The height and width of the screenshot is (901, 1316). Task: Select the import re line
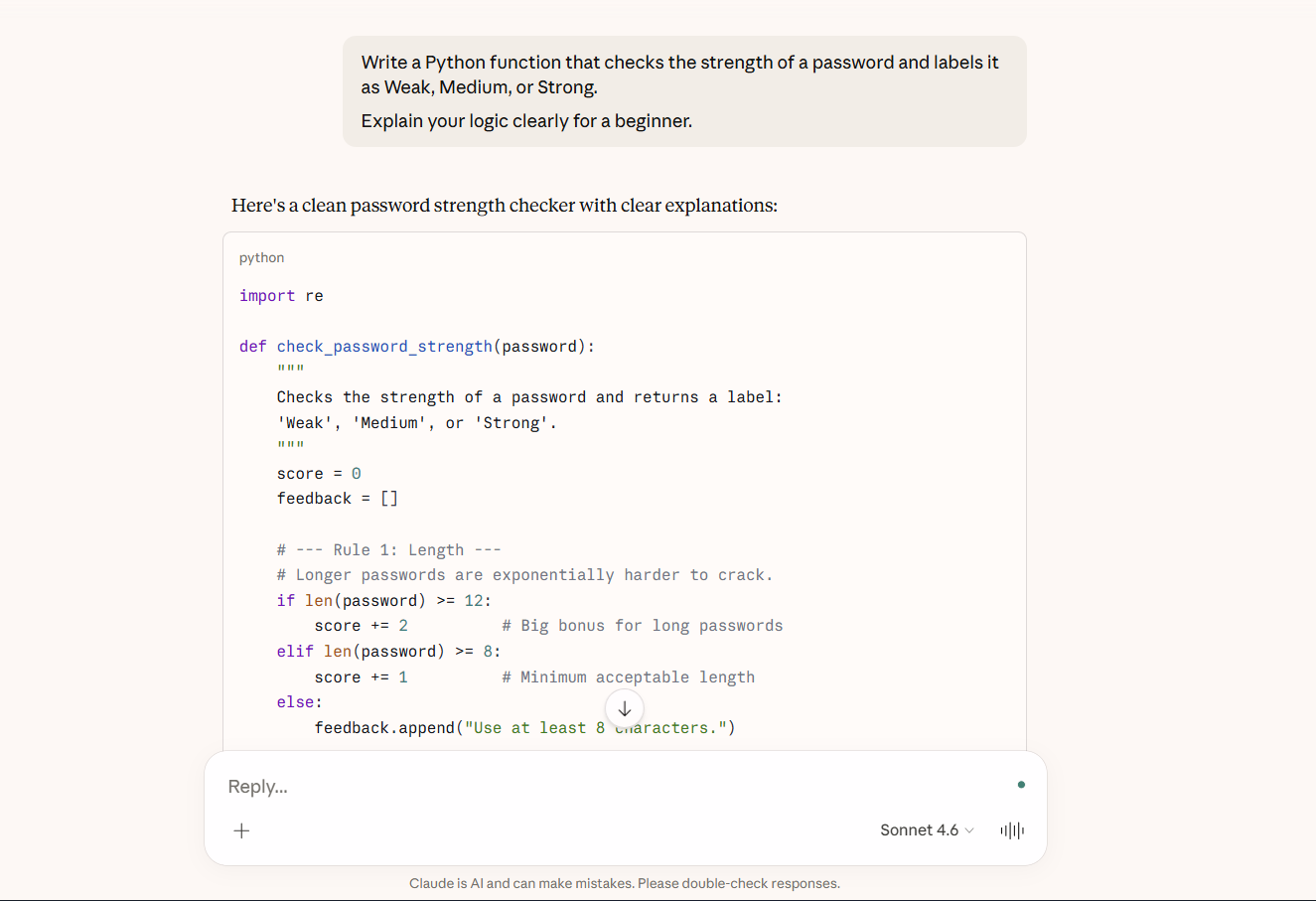tap(281, 295)
